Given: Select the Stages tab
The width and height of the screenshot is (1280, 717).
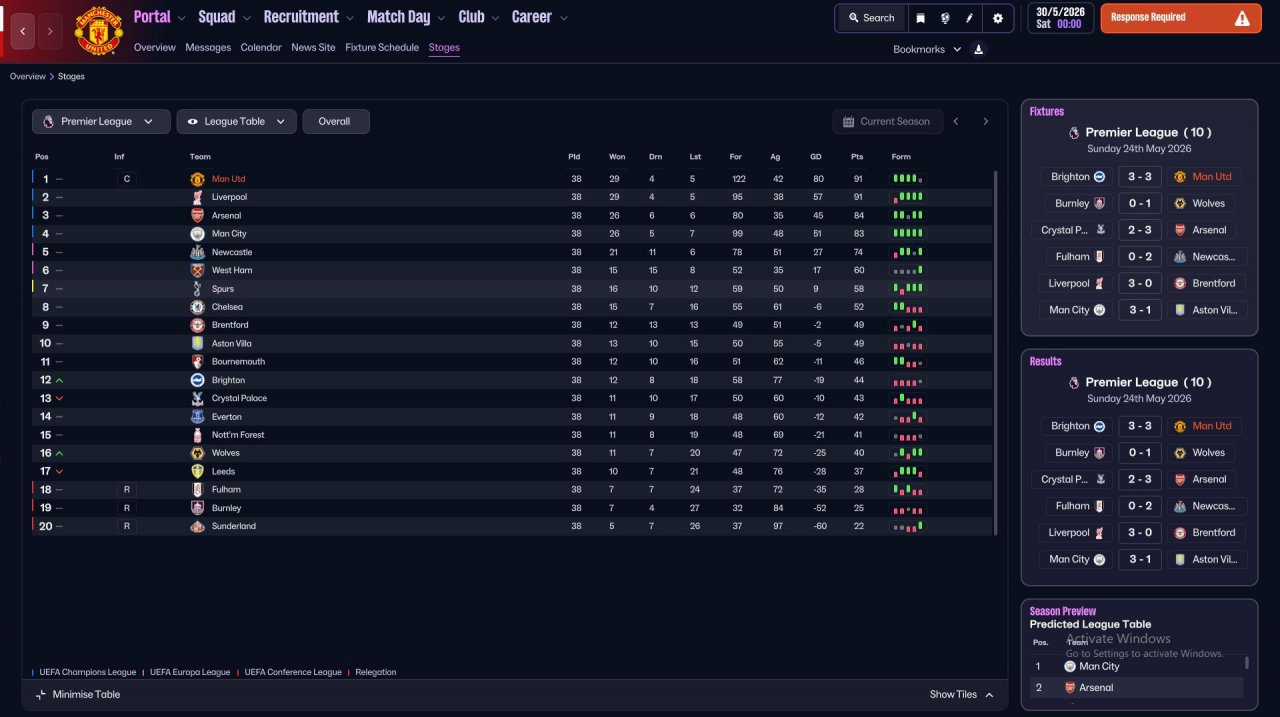Looking at the screenshot, I should pos(444,47).
